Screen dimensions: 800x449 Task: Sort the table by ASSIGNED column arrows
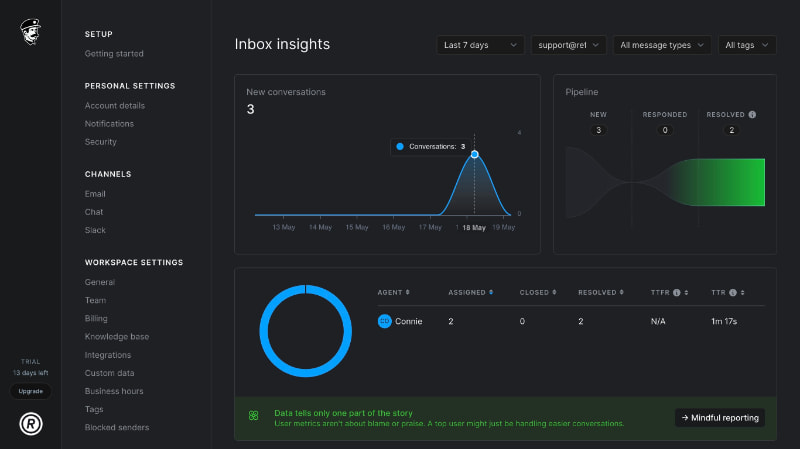[491, 292]
